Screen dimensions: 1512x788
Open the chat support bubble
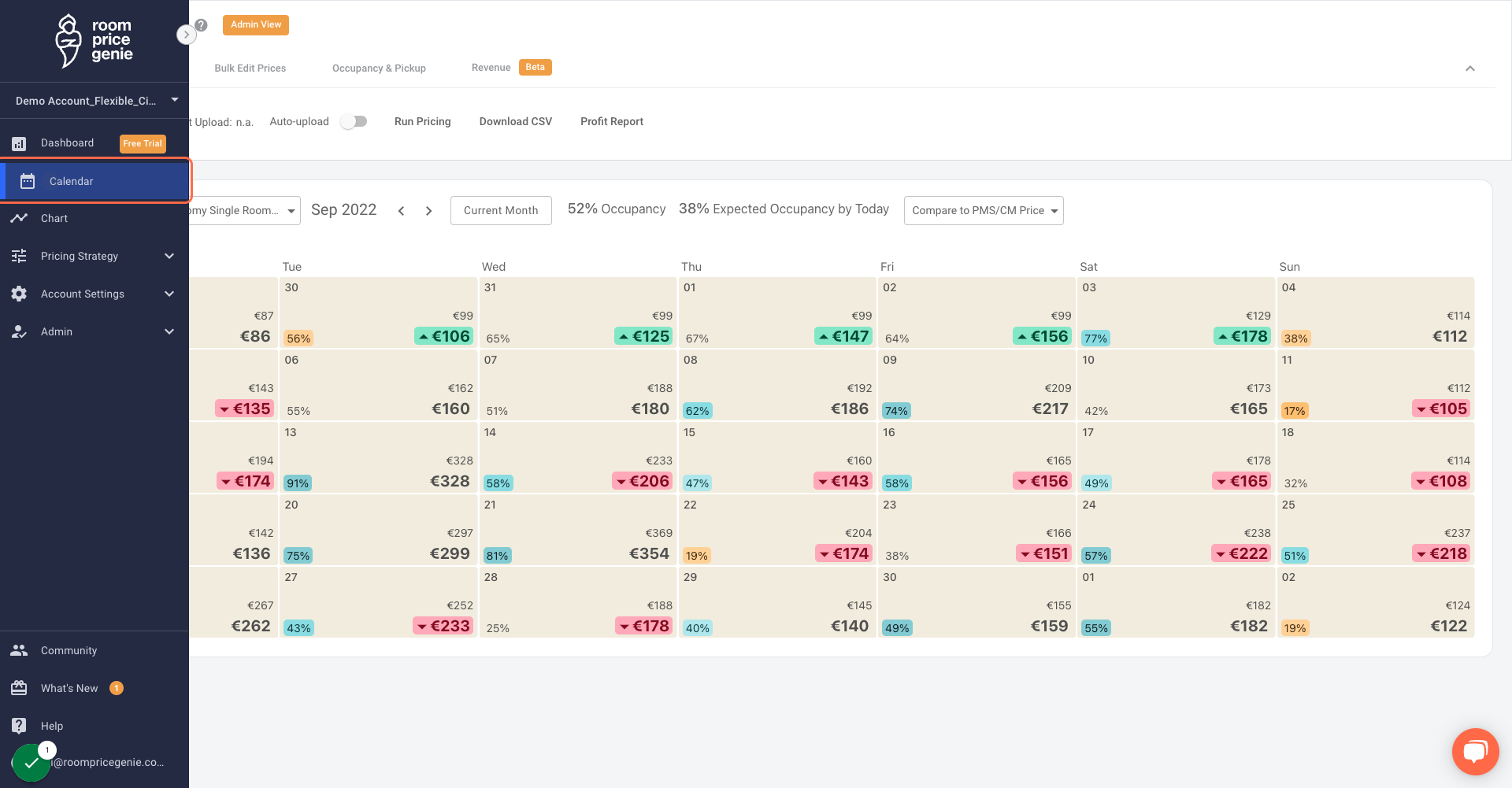1475,752
